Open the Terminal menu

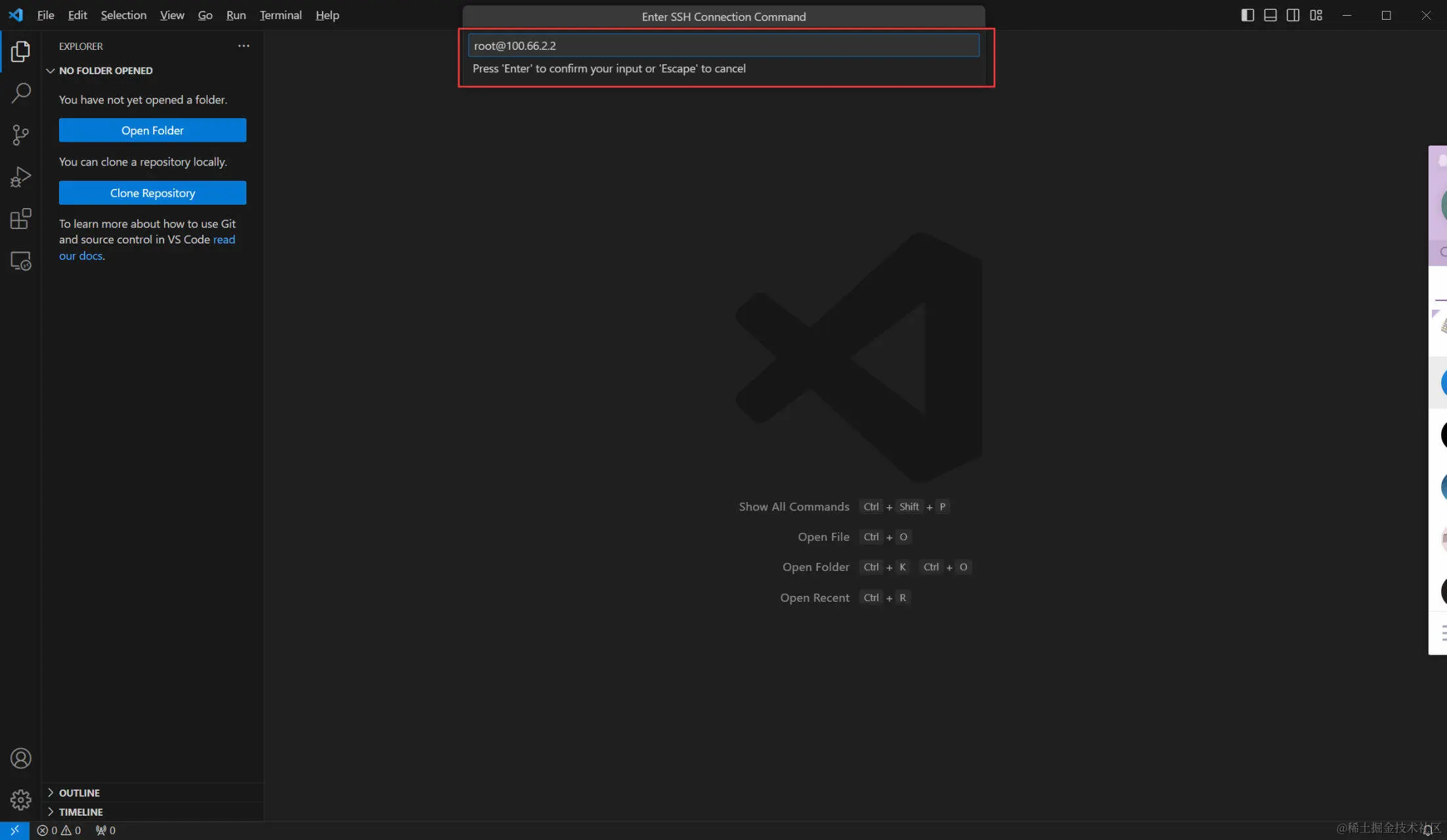[280, 15]
